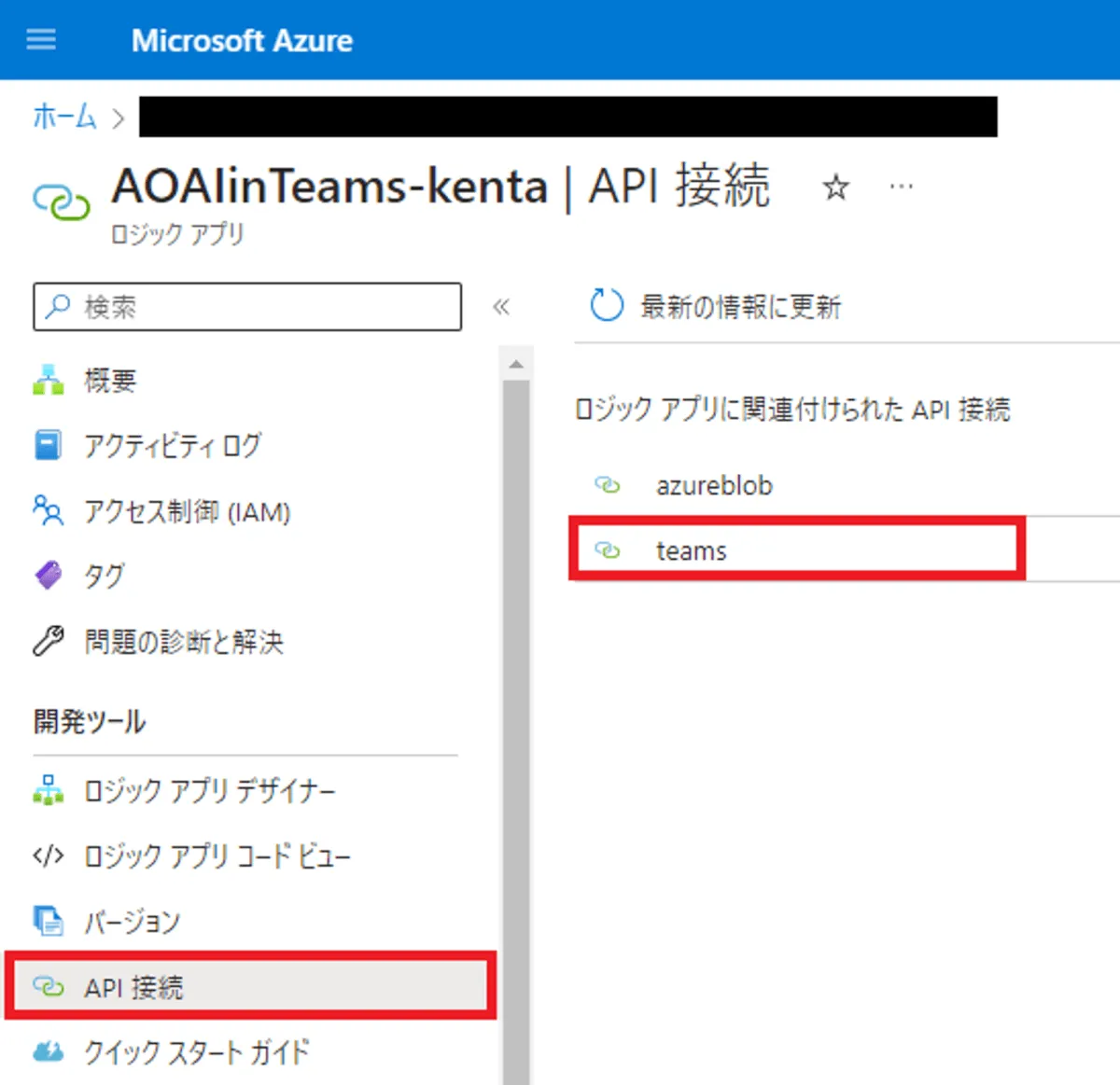Viewport: 1120px width, 1085px height.
Task: Open アクセス制御 (IAM) menu item
Action: (187, 511)
